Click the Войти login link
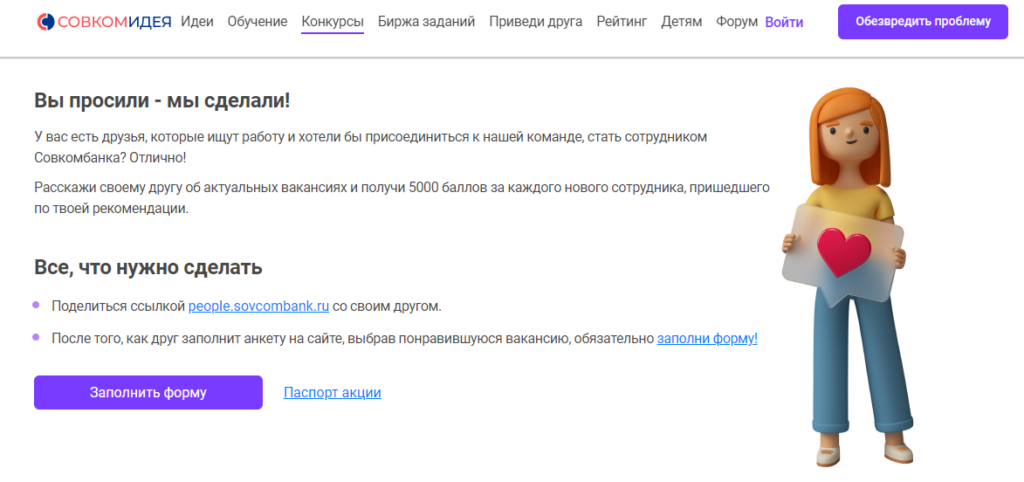The height and width of the screenshot is (482, 1024). pos(784,21)
